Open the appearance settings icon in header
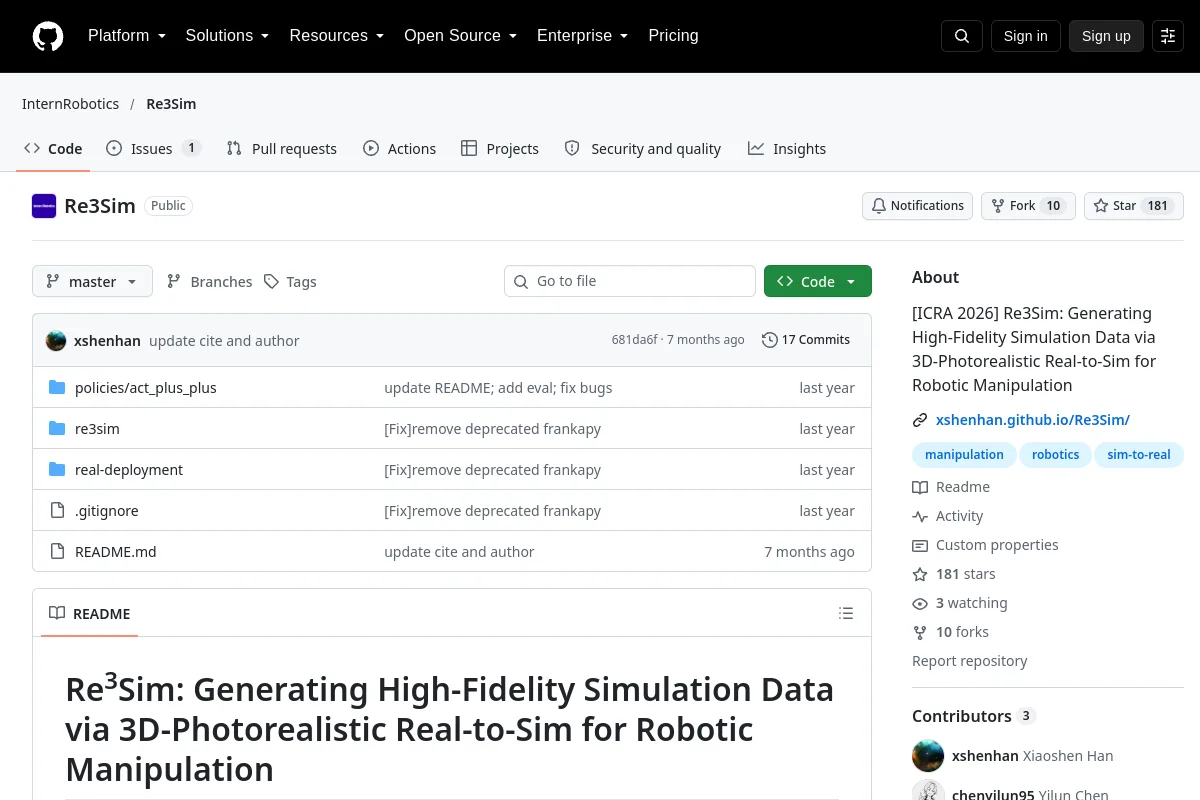The image size is (1200, 800). pyautogui.click(x=1168, y=36)
